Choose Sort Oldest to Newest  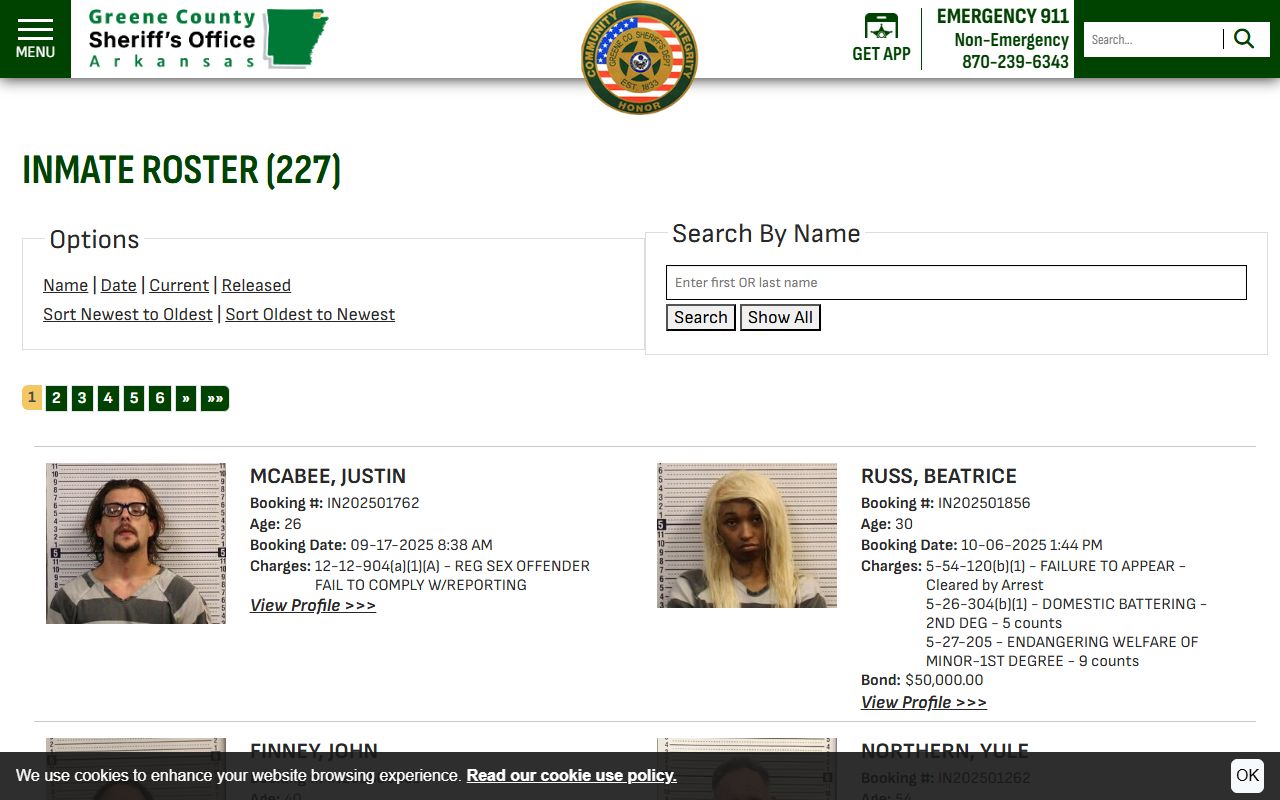coord(310,314)
